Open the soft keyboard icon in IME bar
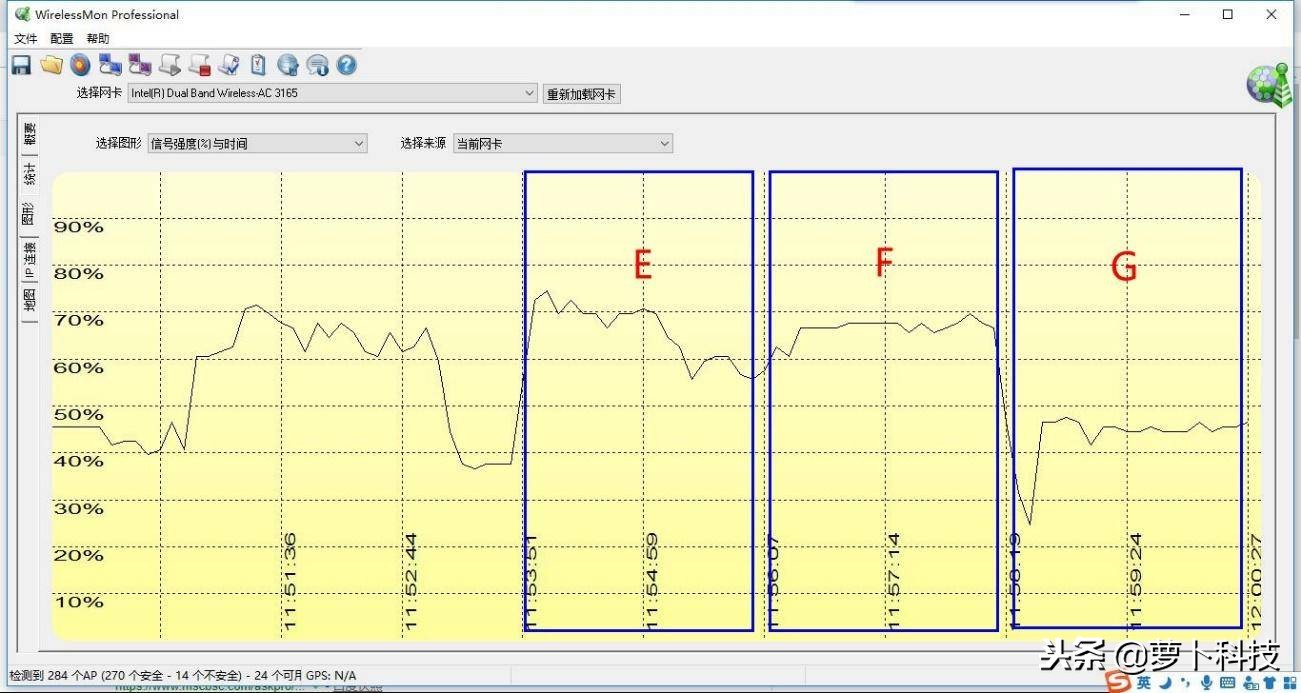The width and height of the screenshot is (1301, 693). [x=1228, y=682]
